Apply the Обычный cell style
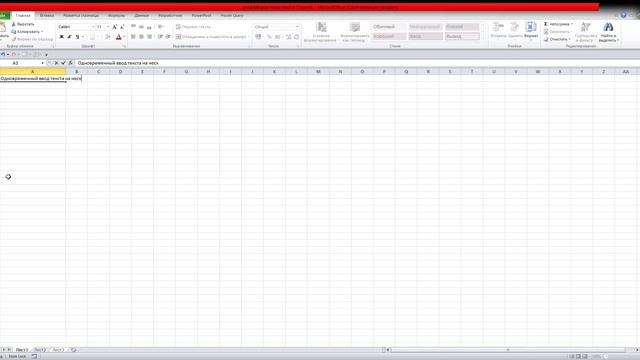 pyautogui.click(x=389, y=27)
